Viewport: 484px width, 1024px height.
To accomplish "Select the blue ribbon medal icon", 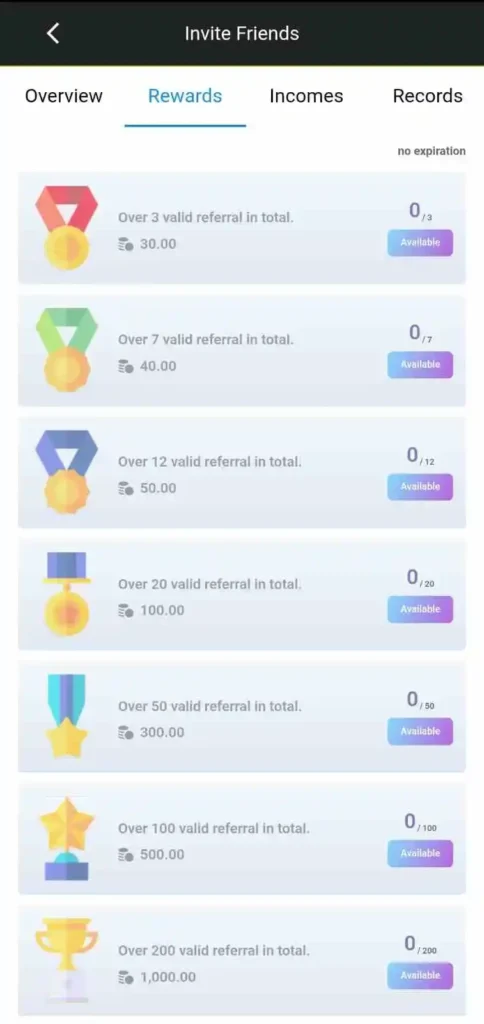I will click(x=66, y=470).
